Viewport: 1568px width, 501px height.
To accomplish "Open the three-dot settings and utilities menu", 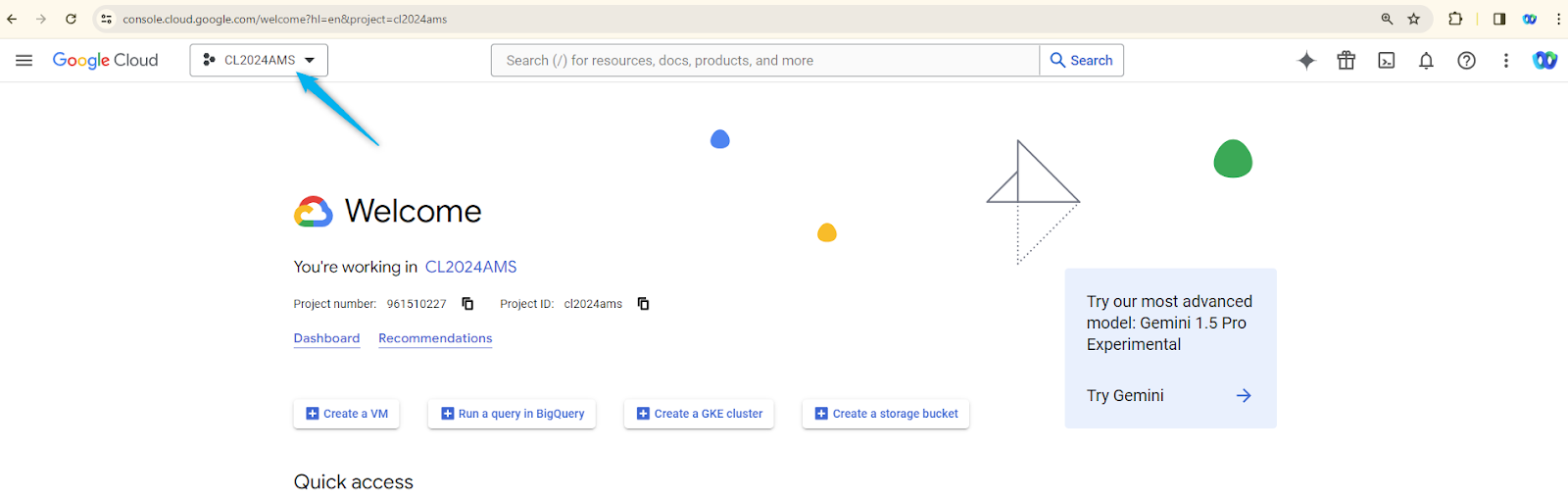I will [1506, 61].
